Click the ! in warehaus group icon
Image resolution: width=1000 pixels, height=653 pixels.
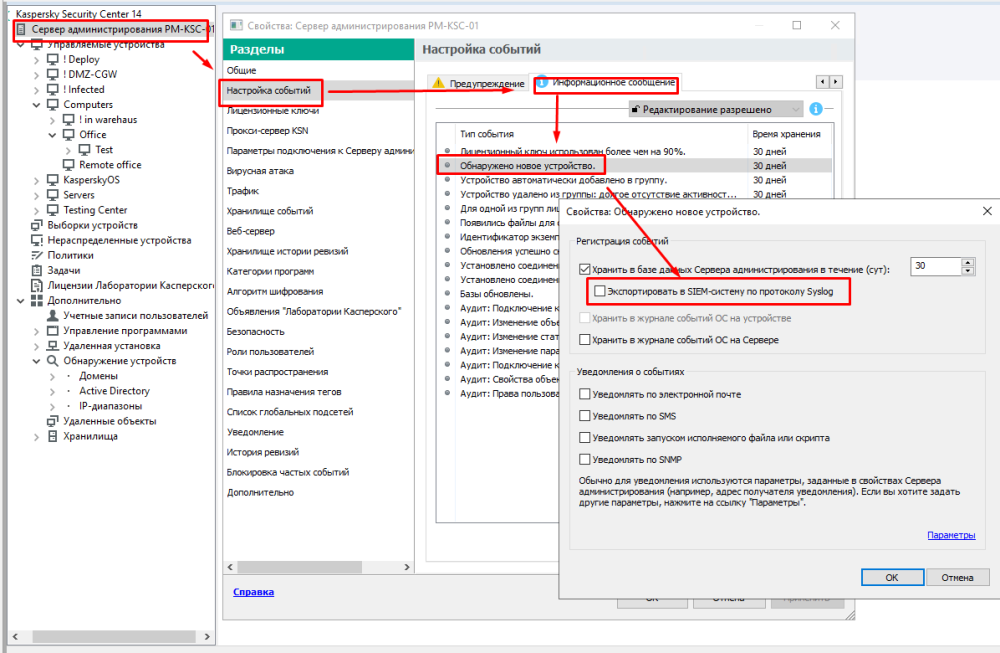(x=69, y=119)
